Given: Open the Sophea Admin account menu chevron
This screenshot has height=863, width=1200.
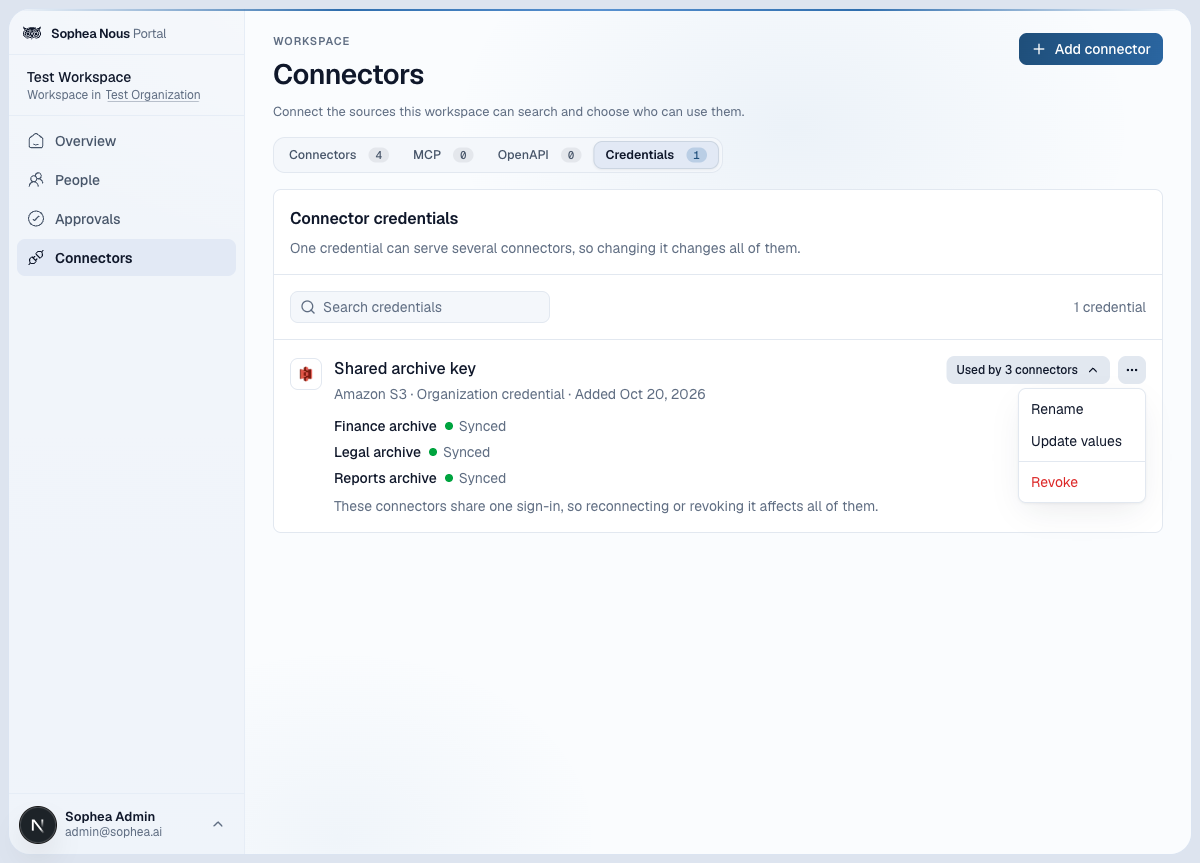Looking at the screenshot, I should (x=218, y=824).
